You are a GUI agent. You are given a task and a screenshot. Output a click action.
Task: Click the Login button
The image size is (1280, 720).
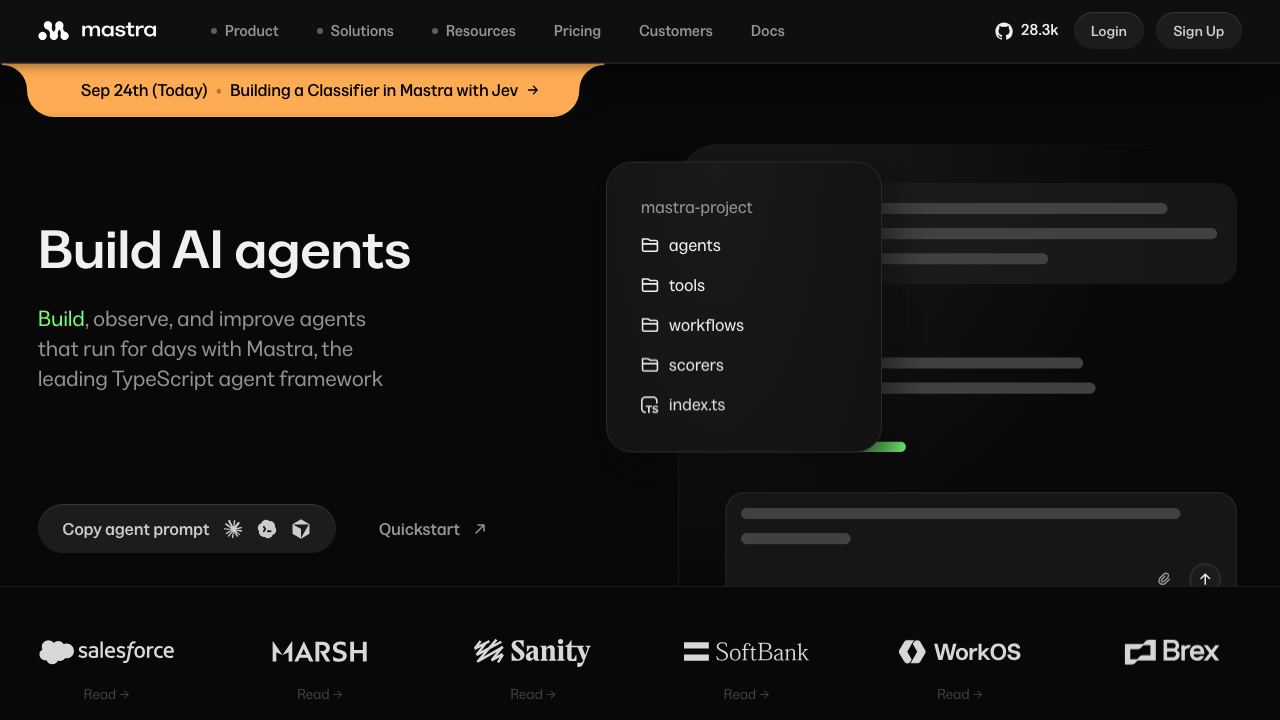click(x=1108, y=31)
